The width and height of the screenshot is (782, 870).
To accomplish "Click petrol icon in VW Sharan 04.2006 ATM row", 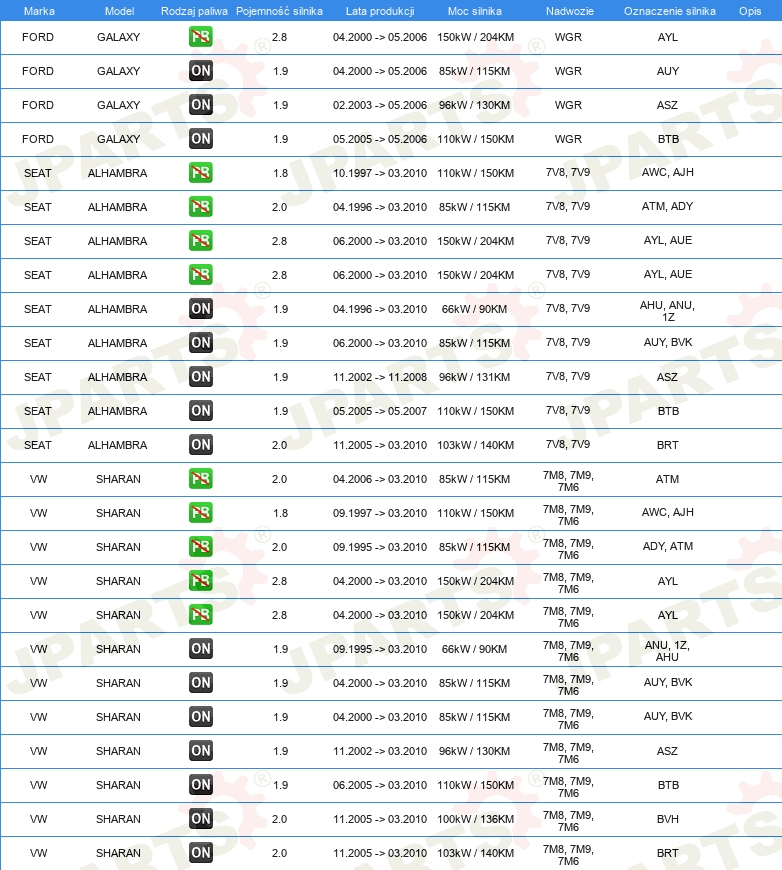I will point(200,479).
